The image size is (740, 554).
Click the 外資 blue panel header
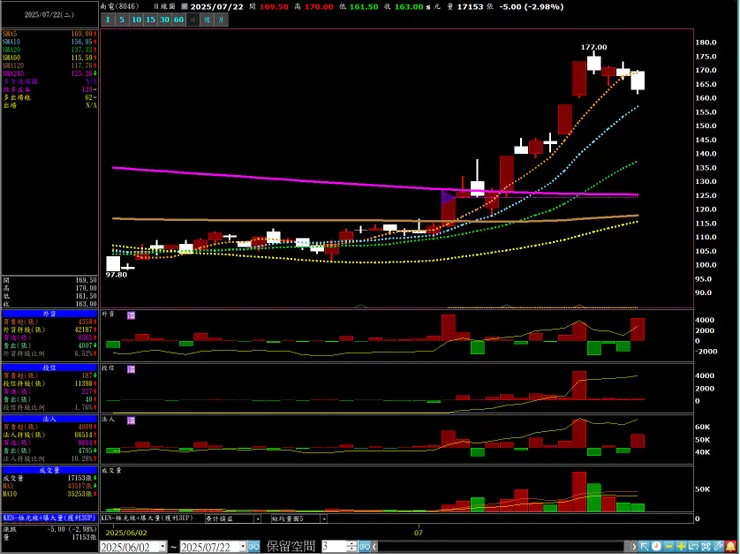50,314
